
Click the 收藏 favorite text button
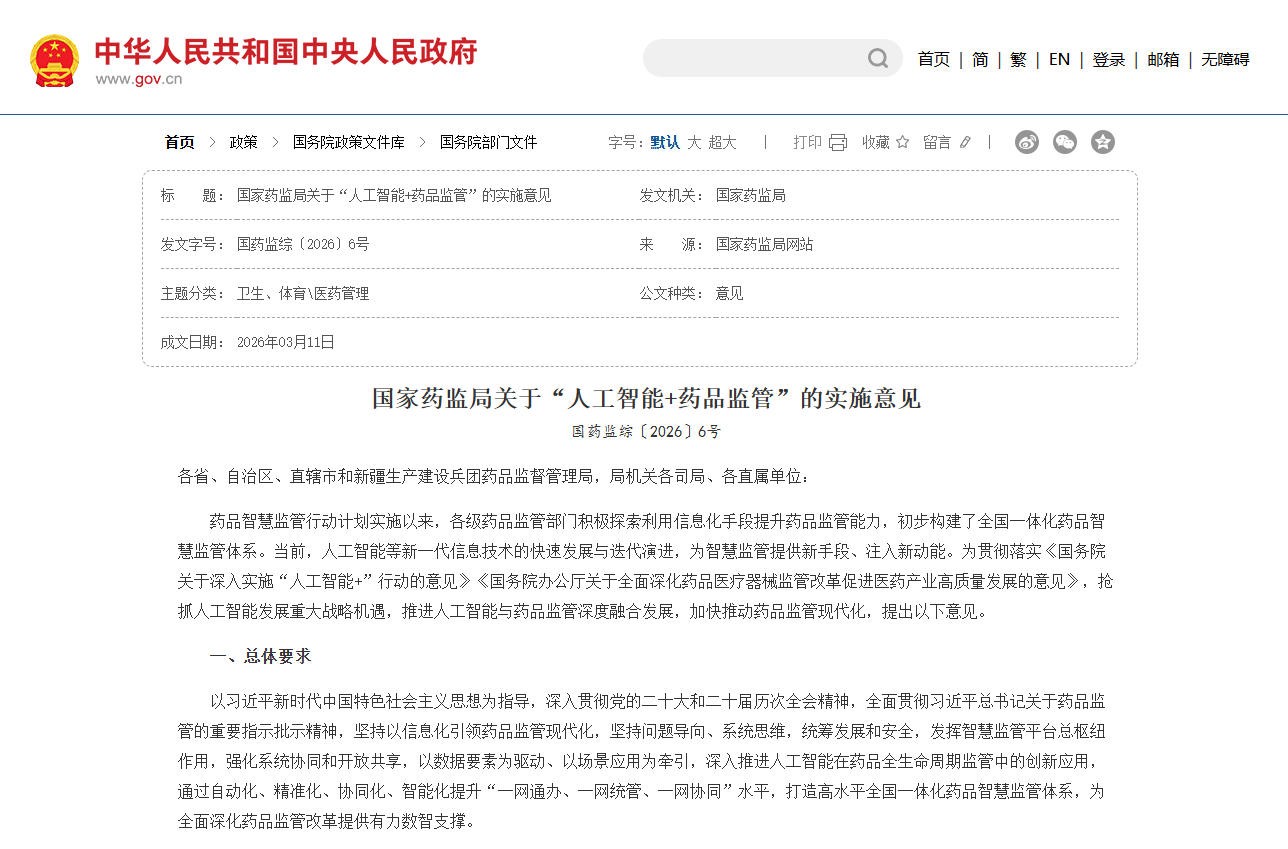[x=876, y=142]
